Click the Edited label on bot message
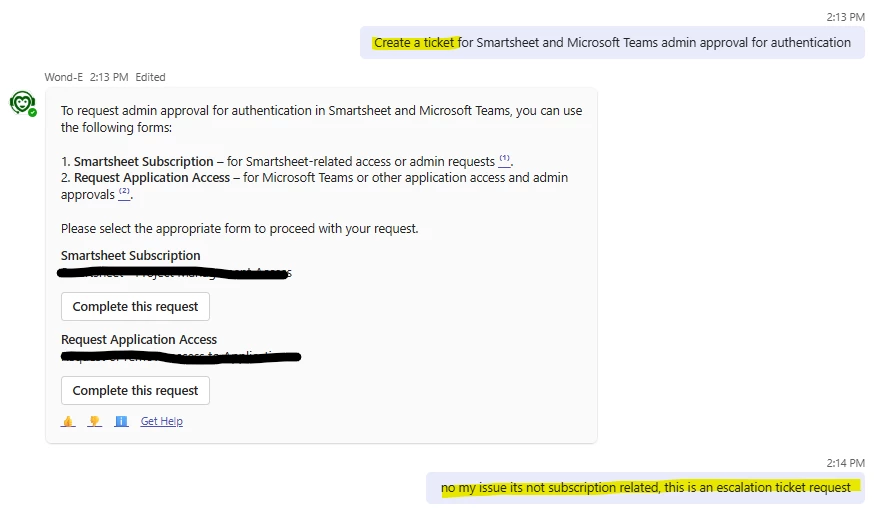Viewport: 874px width, 515px height. [150, 77]
